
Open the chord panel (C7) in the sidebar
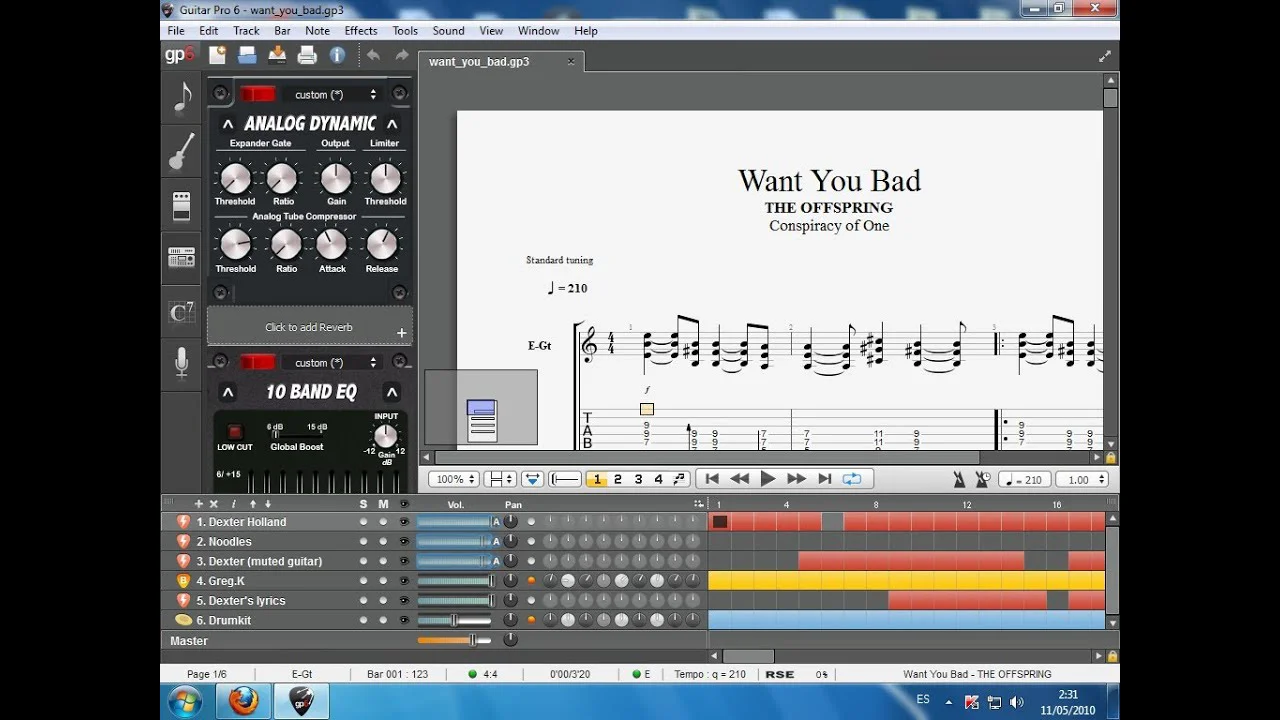pos(181,313)
